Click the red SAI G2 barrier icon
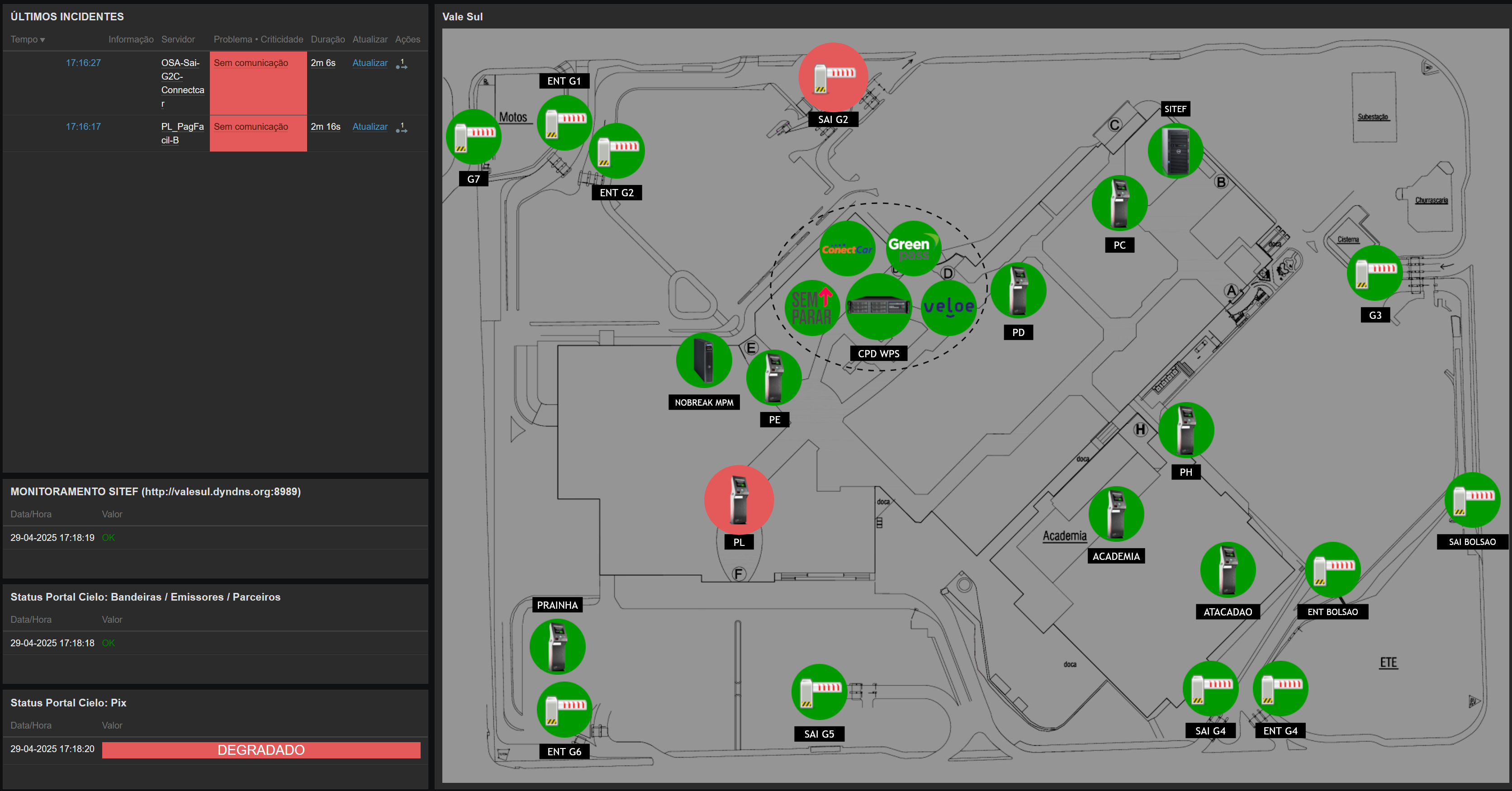Viewport: 1512px width, 791px height. click(x=833, y=77)
